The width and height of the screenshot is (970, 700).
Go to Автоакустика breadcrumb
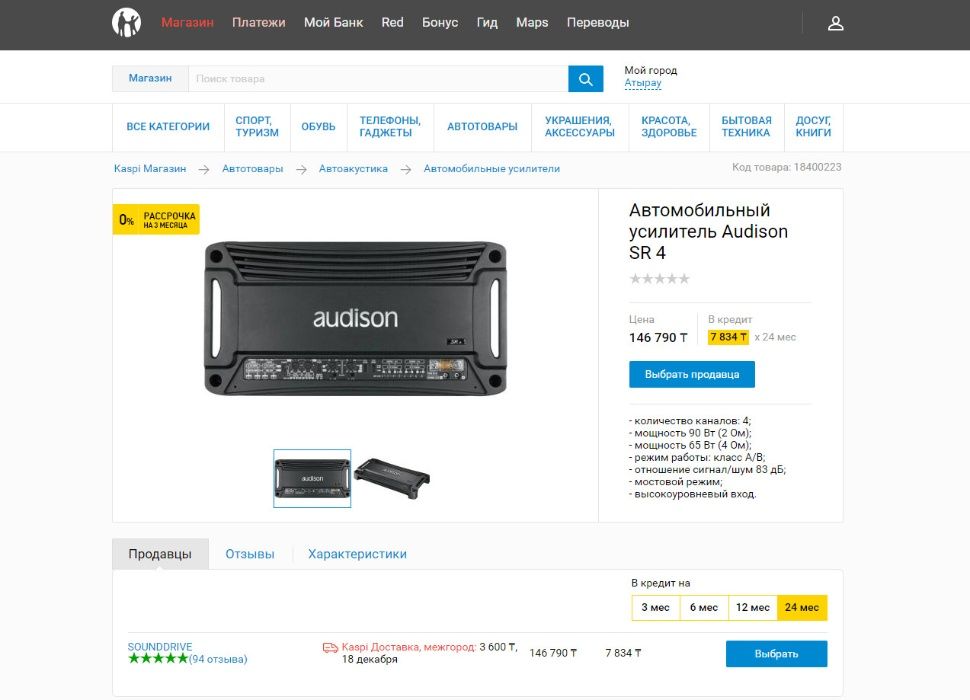coord(353,169)
